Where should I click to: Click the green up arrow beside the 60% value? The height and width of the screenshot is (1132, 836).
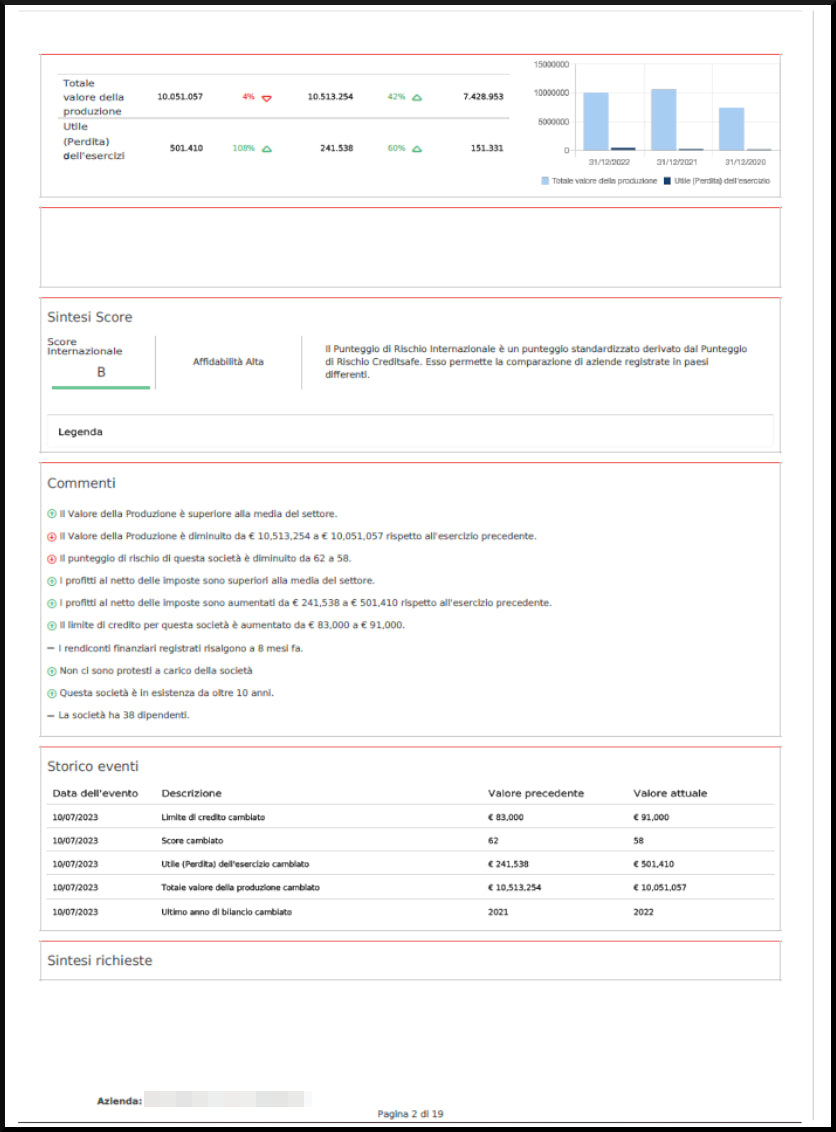tap(417, 147)
